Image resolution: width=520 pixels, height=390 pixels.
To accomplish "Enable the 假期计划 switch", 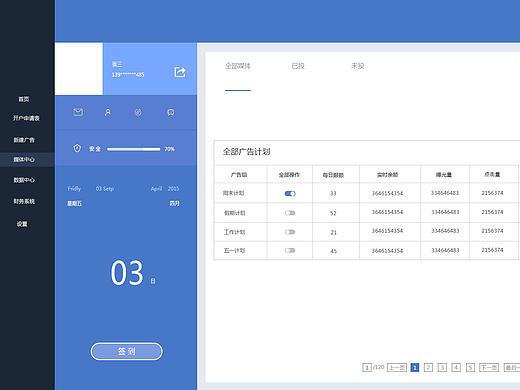I will click(x=290, y=213).
